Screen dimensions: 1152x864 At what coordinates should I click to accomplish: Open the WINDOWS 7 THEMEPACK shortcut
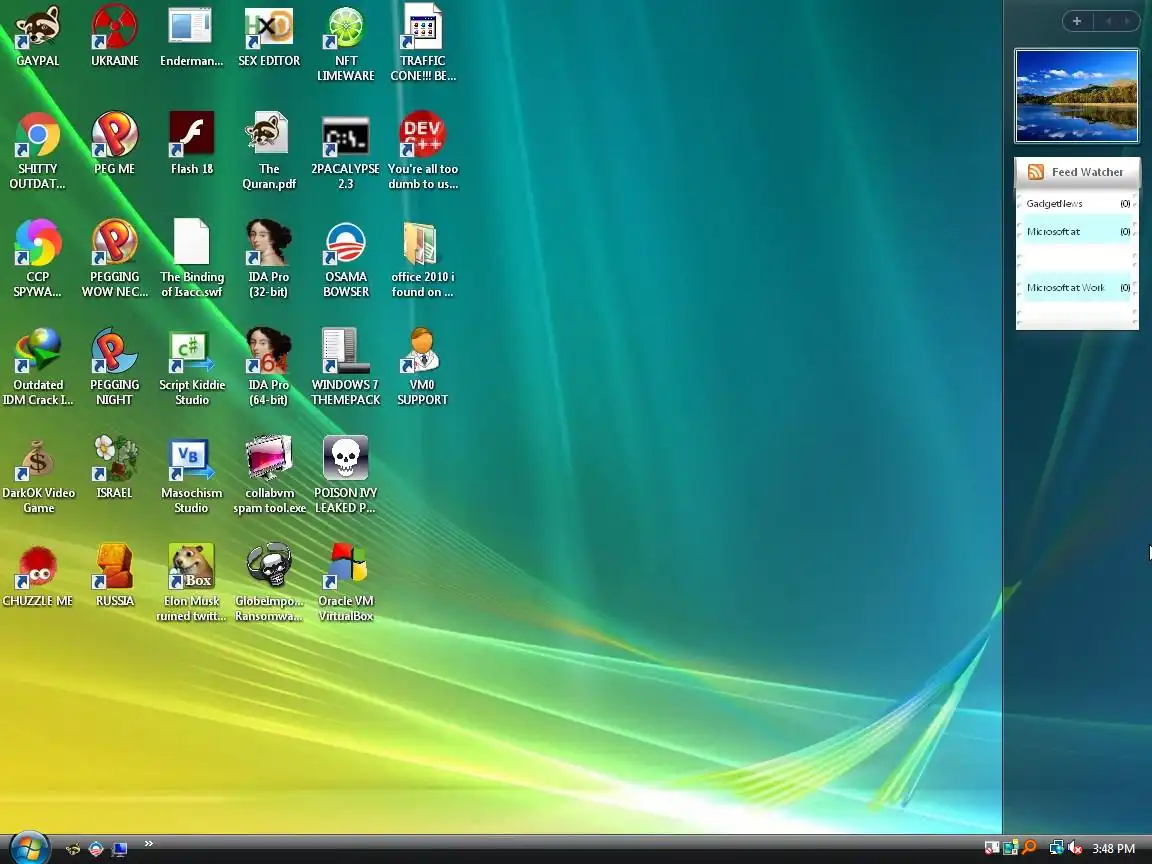[345, 367]
